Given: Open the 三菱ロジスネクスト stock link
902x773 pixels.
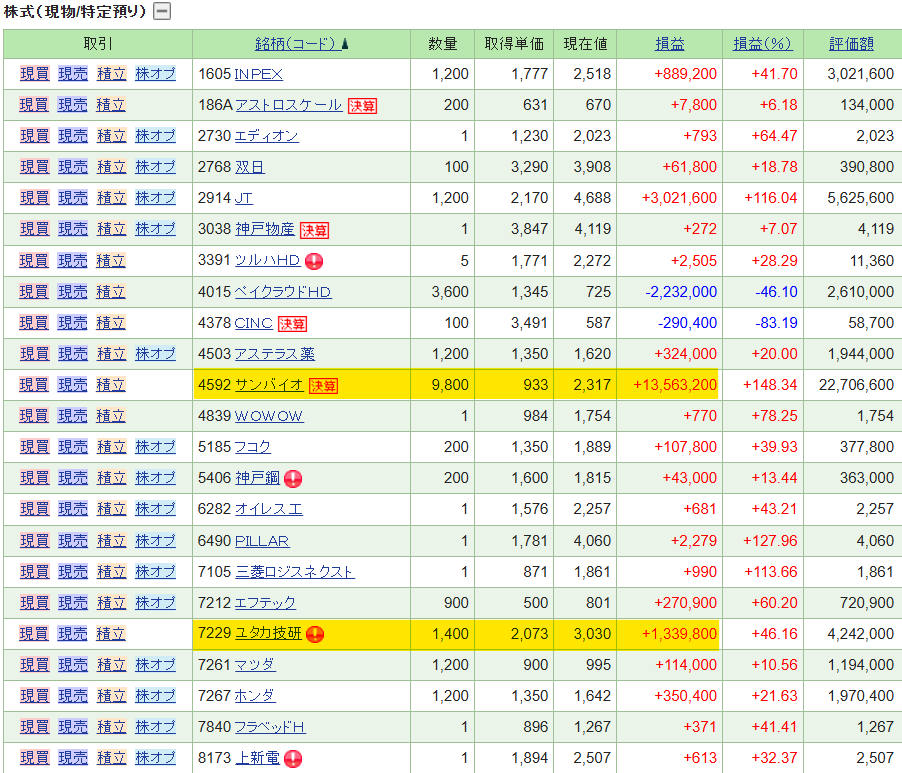Looking at the screenshot, I should (x=295, y=573).
